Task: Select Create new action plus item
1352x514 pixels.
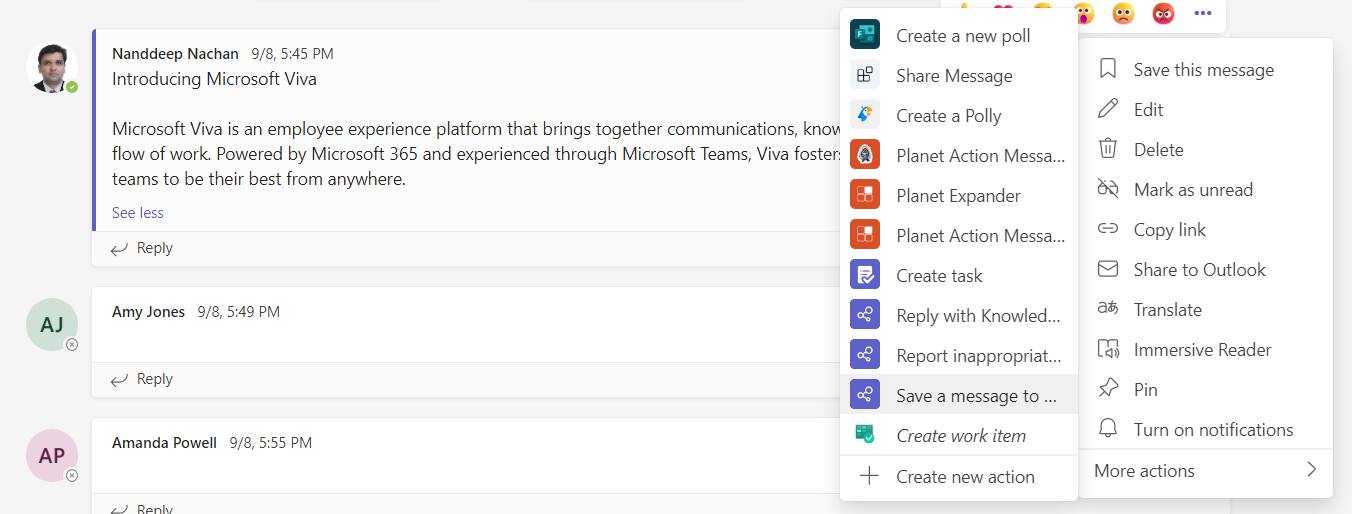Action: coord(964,477)
